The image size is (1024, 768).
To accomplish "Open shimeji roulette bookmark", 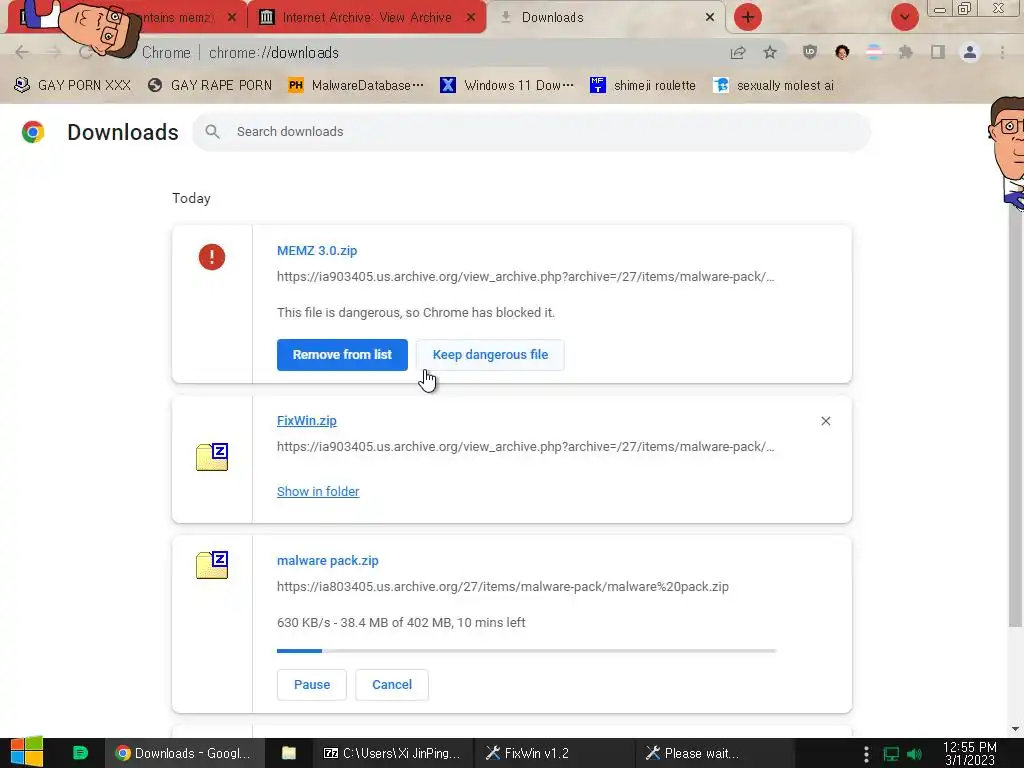I will click(643, 86).
